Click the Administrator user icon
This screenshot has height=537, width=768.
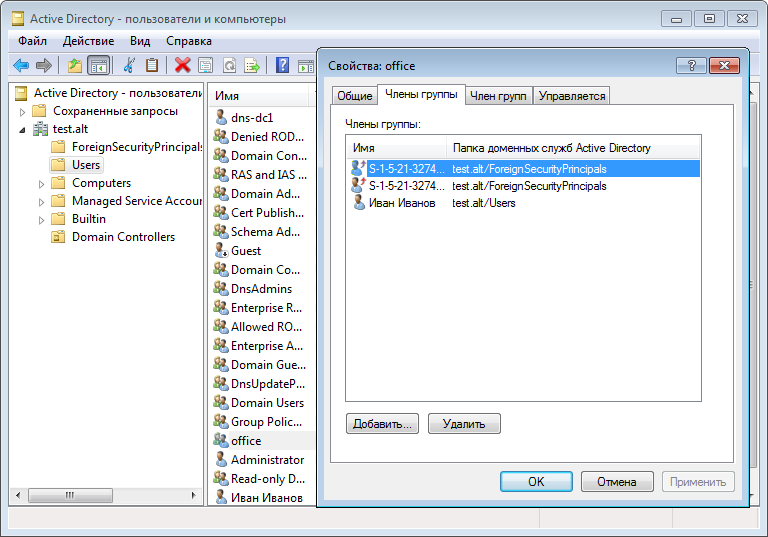coord(221,460)
